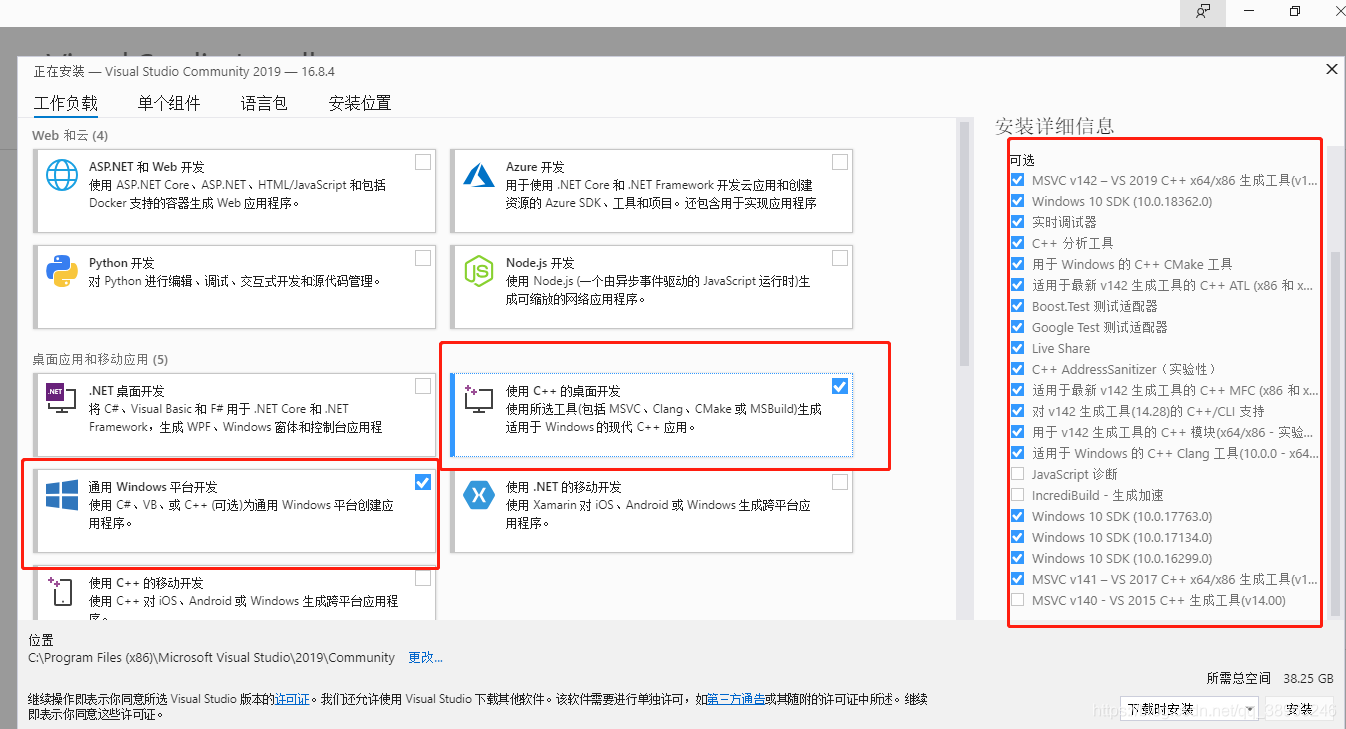Close the installer dialog with the X
The image size is (1346, 729).
tap(1331, 69)
